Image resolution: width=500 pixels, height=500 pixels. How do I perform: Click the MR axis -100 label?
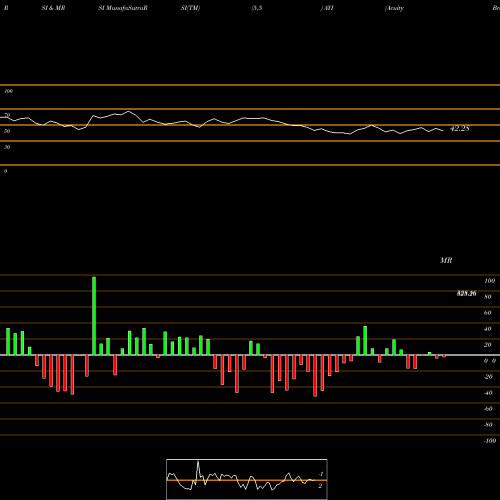(490, 441)
